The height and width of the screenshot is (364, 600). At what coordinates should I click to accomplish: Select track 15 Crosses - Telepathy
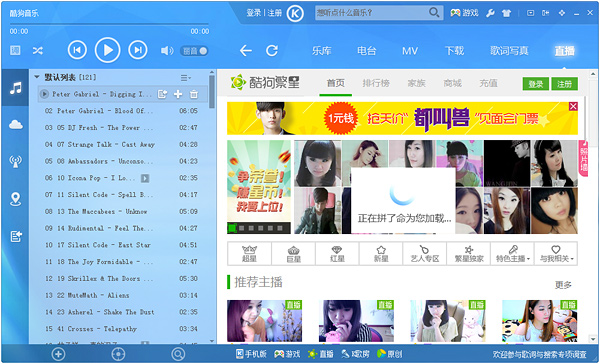[121, 329]
